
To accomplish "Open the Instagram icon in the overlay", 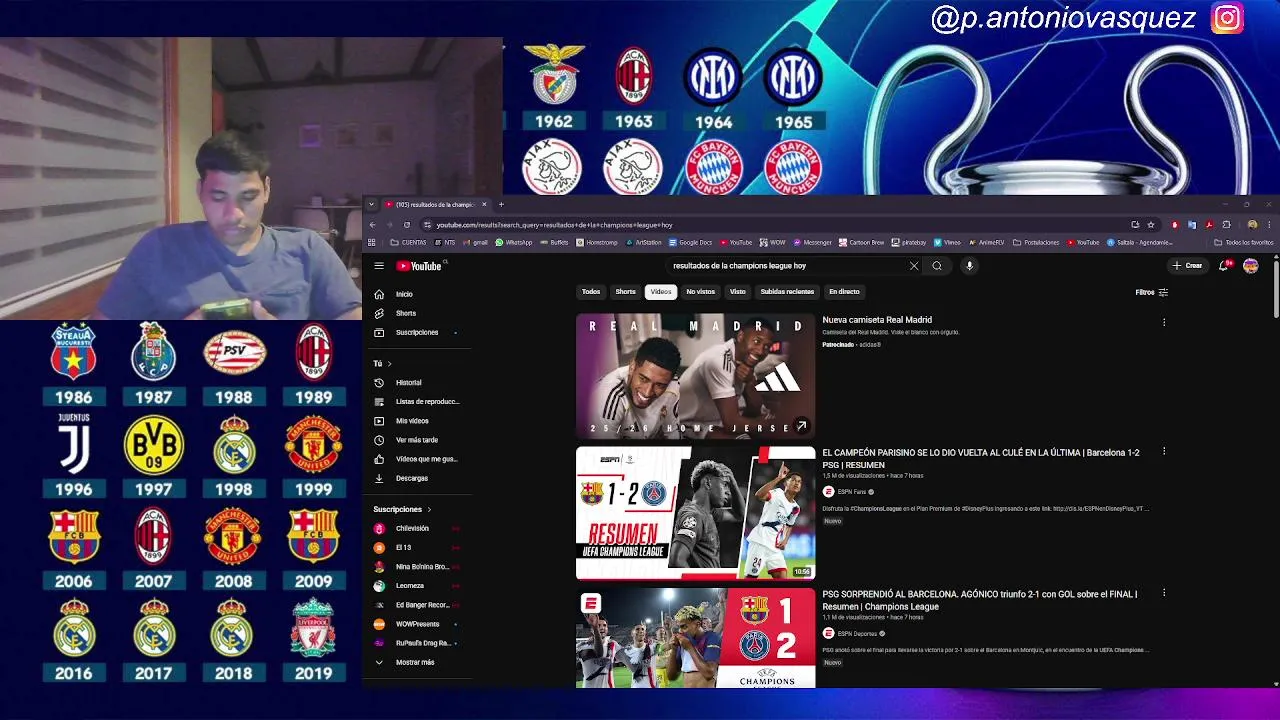I will (x=1227, y=18).
